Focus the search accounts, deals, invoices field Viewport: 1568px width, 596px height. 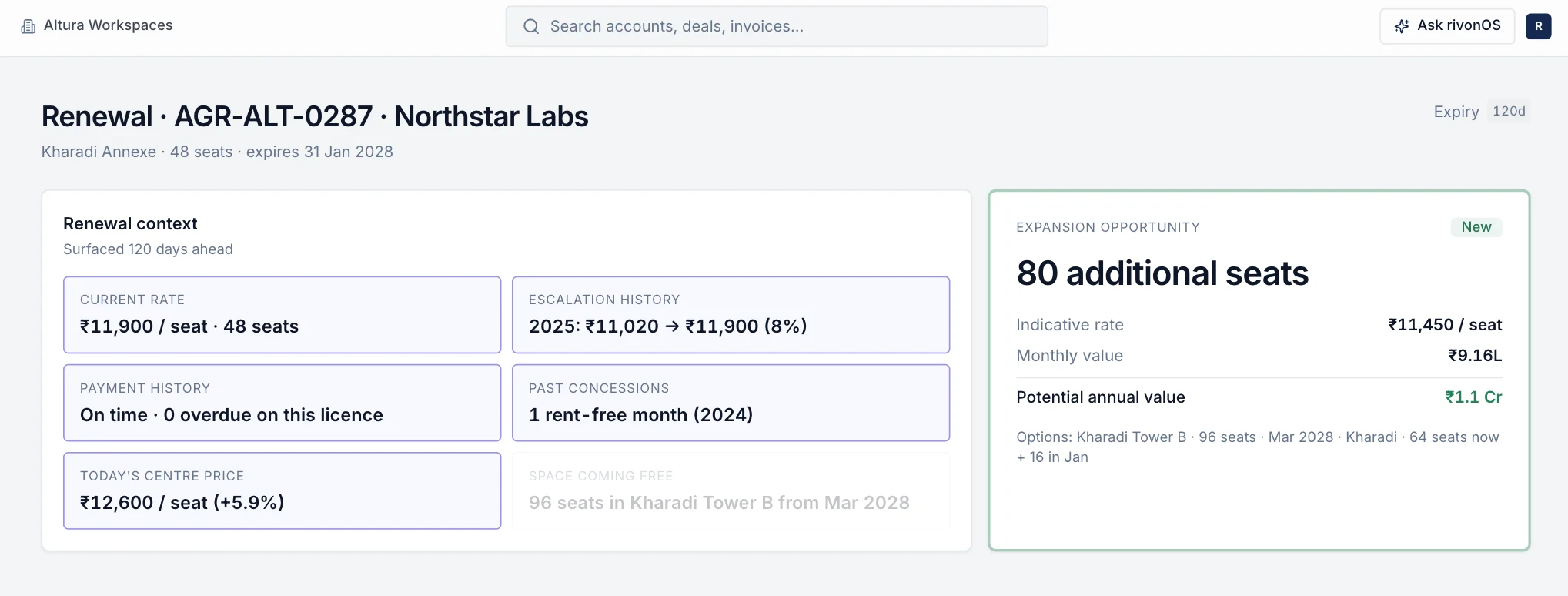coord(777,26)
